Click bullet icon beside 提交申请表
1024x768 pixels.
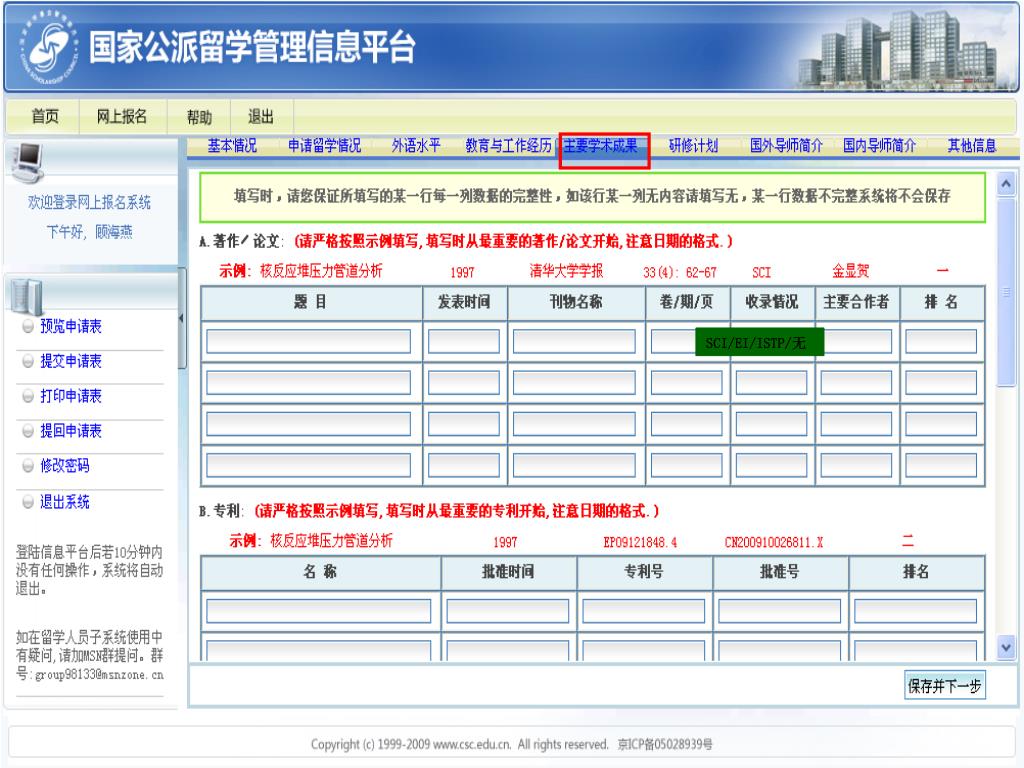28,361
